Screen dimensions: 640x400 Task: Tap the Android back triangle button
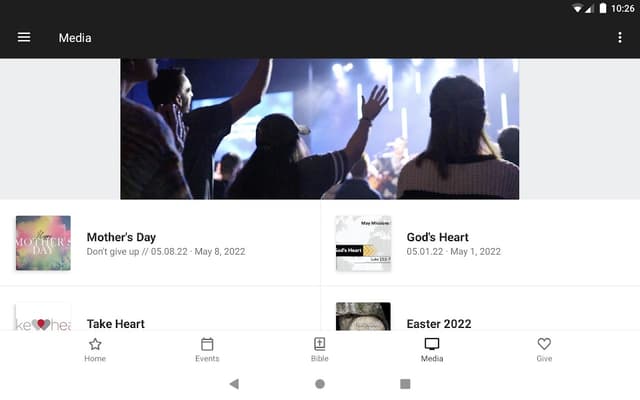(234, 384)
